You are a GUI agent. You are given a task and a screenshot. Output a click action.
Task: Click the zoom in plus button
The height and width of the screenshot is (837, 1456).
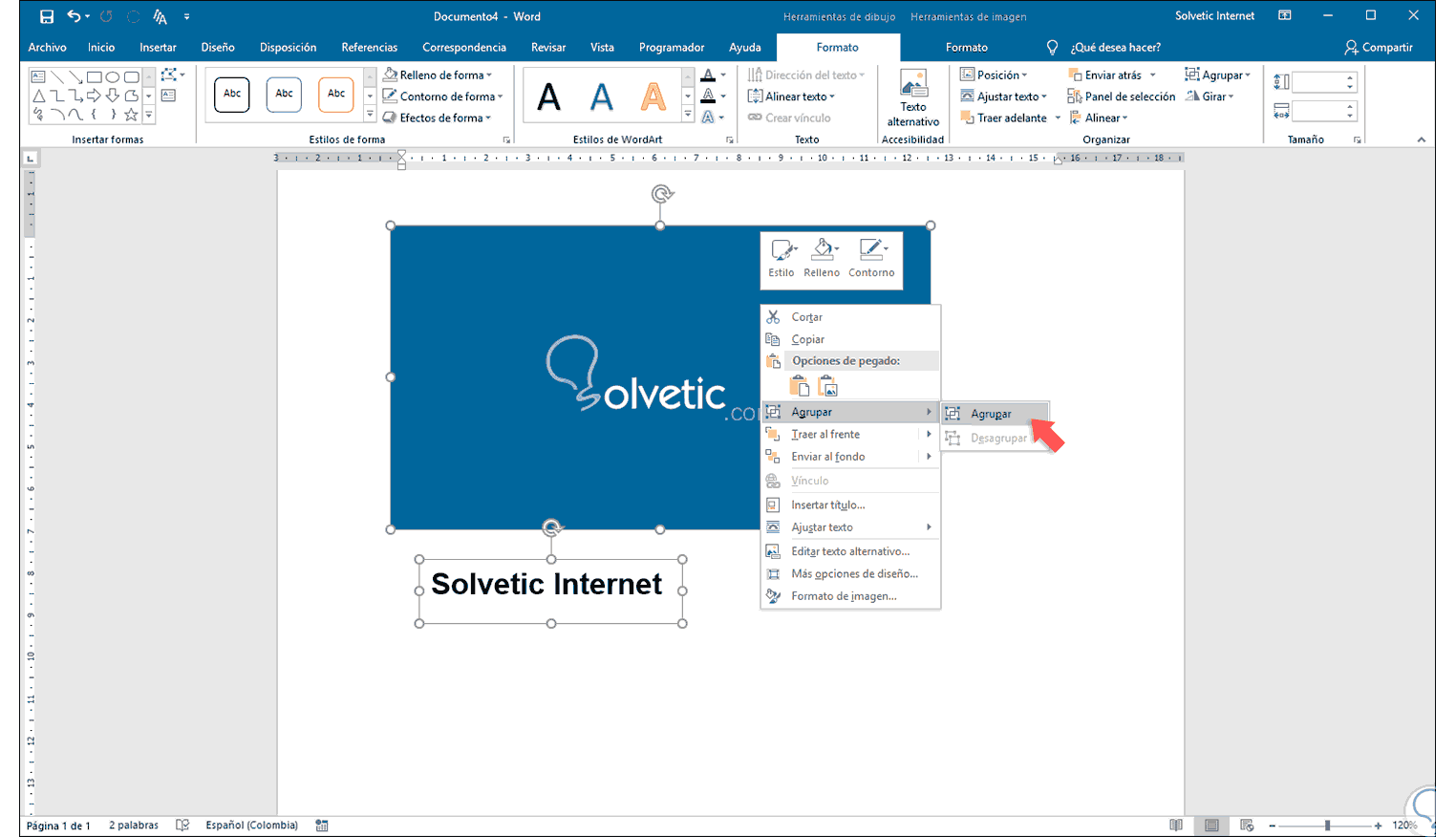1378,826
